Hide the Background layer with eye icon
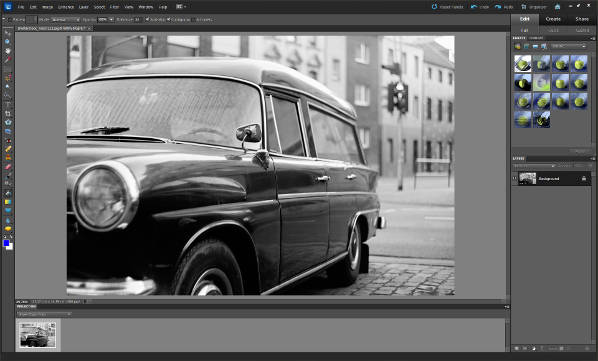Screen dimensions: 598x361 coord(514,178)
